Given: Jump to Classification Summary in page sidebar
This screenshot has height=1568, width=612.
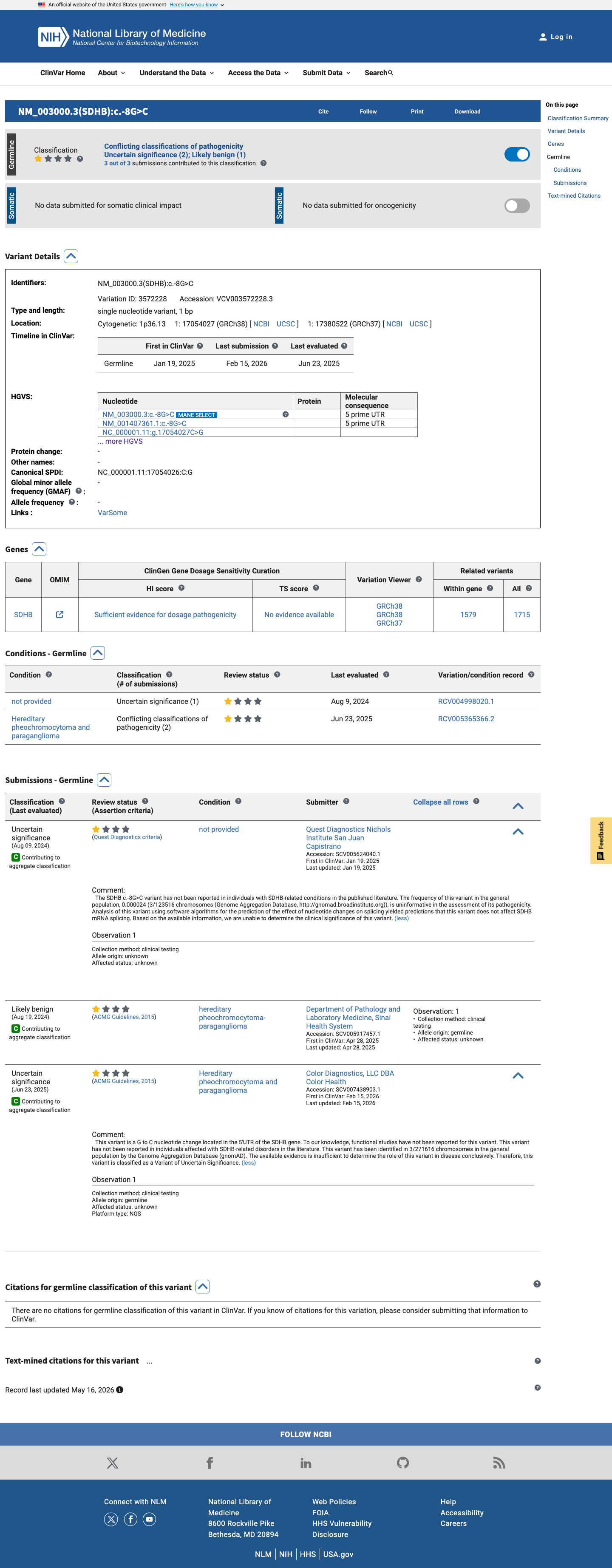Looking at the screenshot, I should (578, 119).
